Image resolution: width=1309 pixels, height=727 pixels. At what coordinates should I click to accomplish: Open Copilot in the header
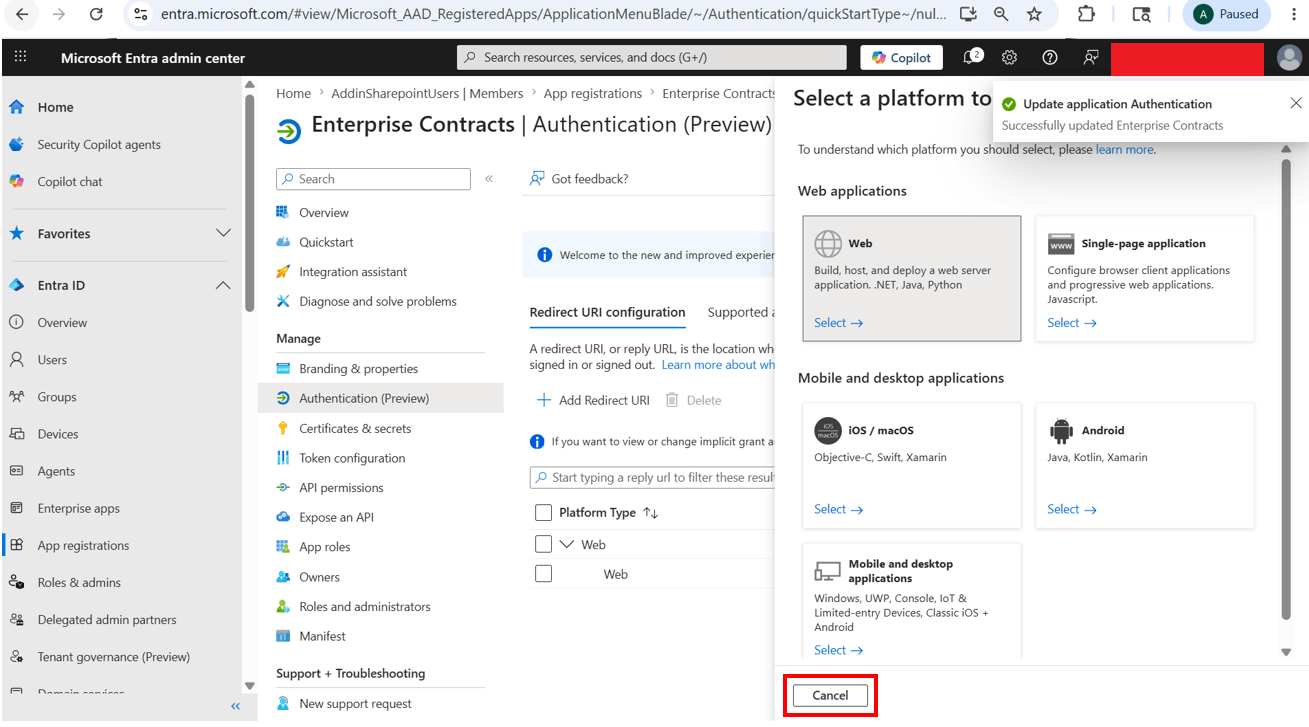902,58
